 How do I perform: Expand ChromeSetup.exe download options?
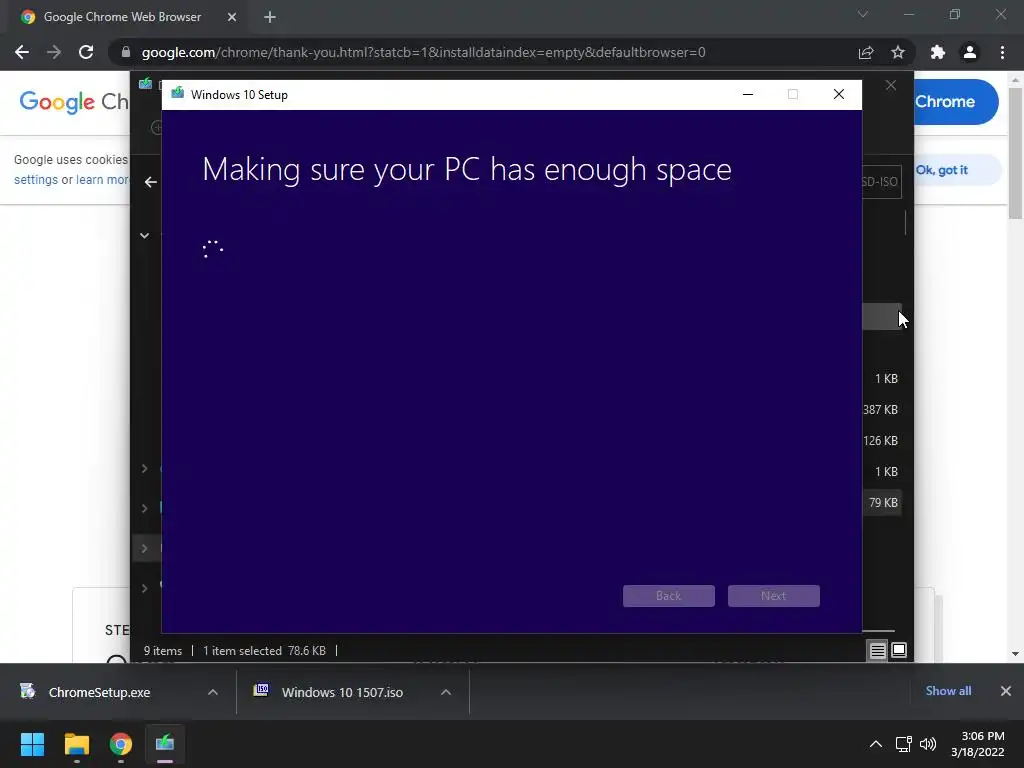pyautogui.click(x=213, y=692)
